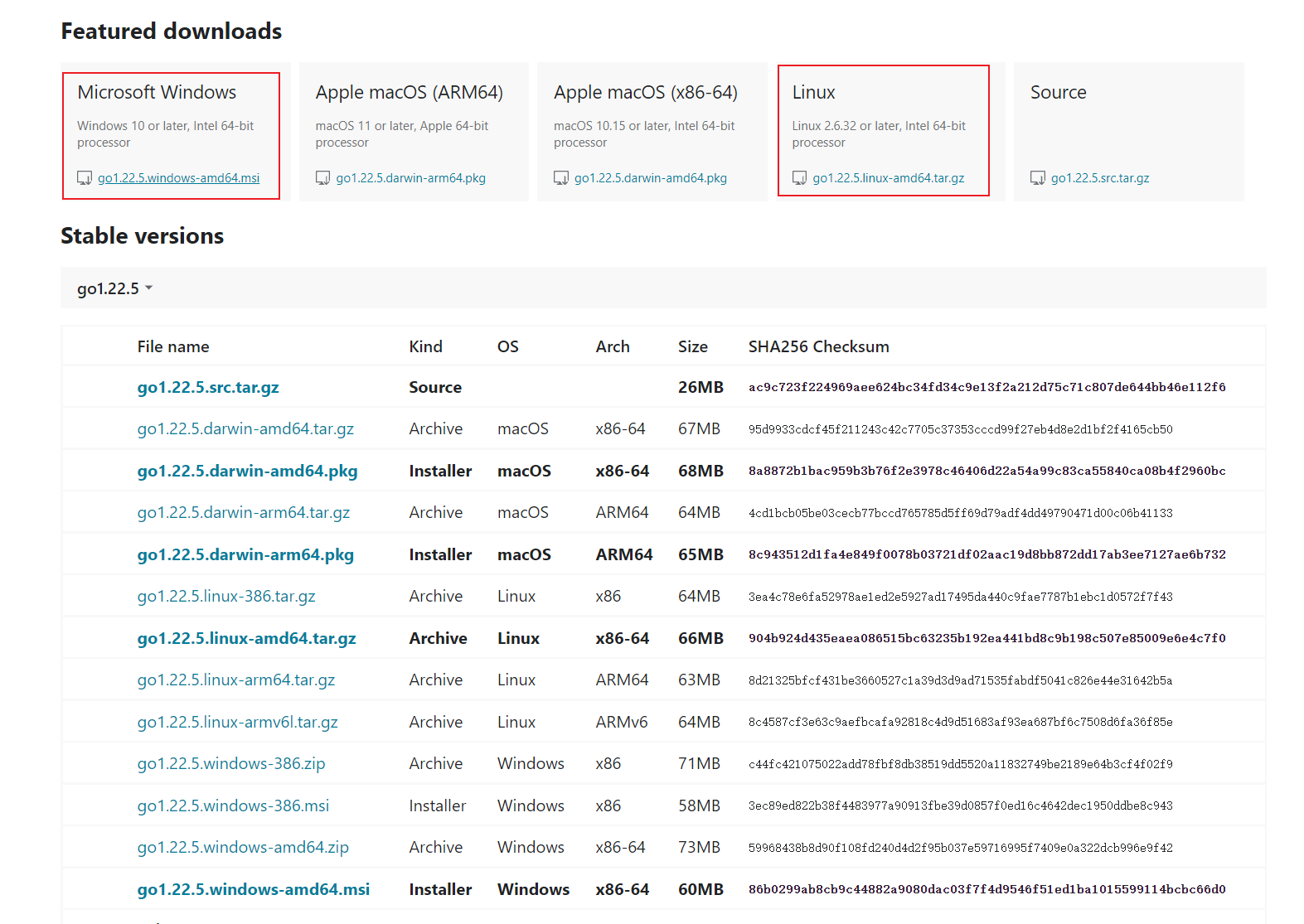Download go1.22.5.windows-amd64.msi from featured card

(x=178, y=178)
